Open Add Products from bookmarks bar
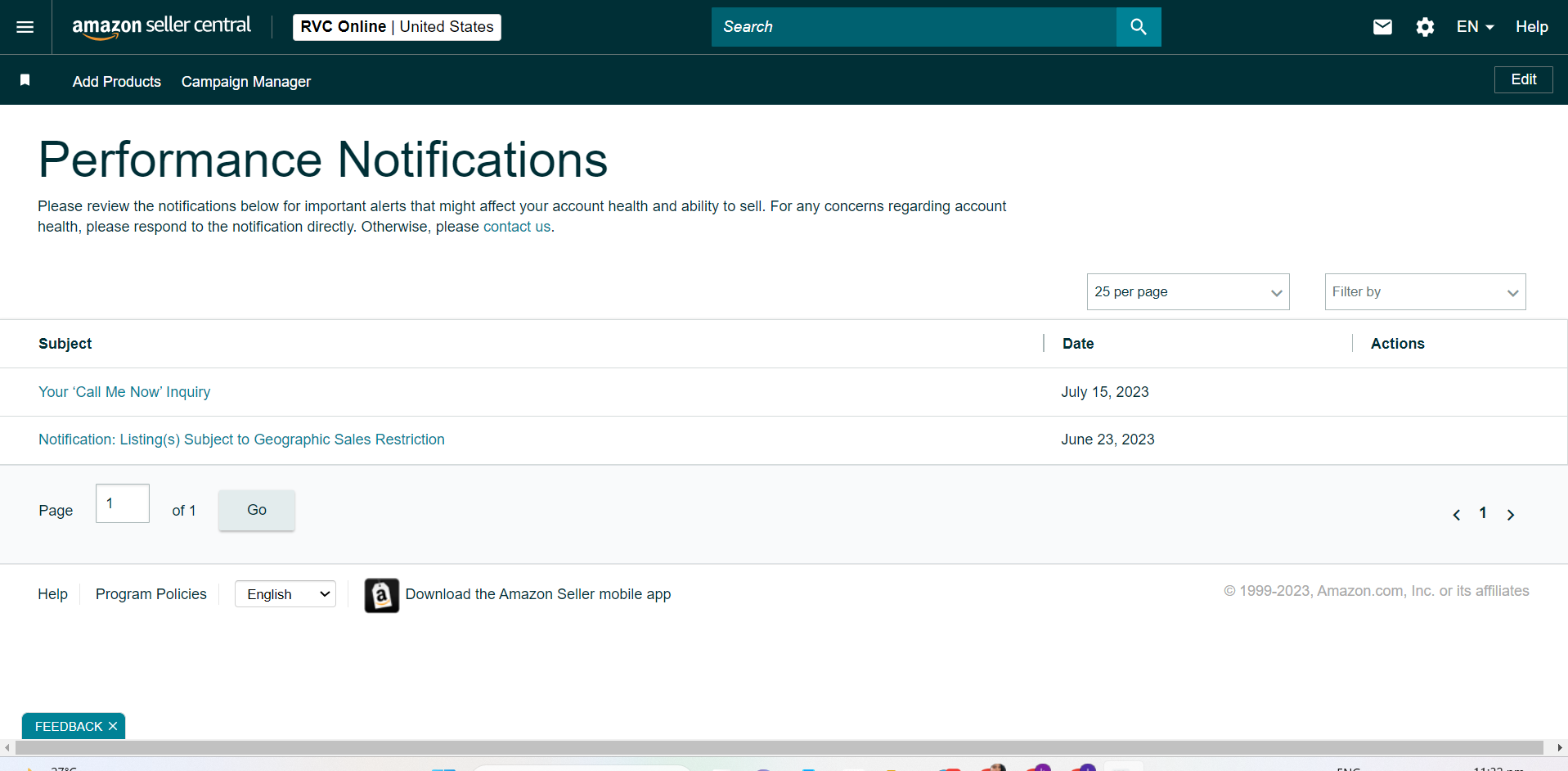 117,82
